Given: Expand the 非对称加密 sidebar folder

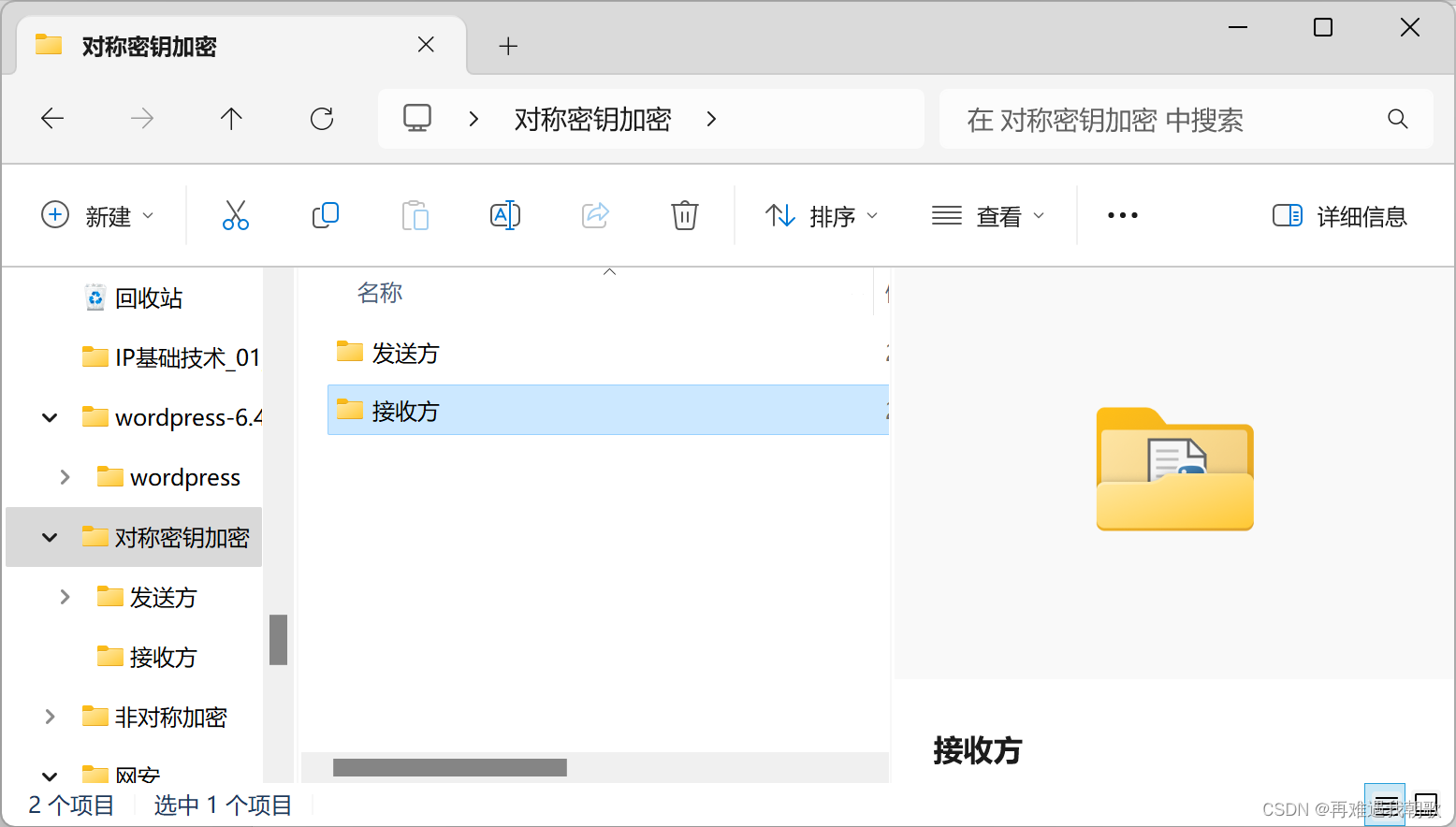Looking at the screenshot, I should (49, 716).
